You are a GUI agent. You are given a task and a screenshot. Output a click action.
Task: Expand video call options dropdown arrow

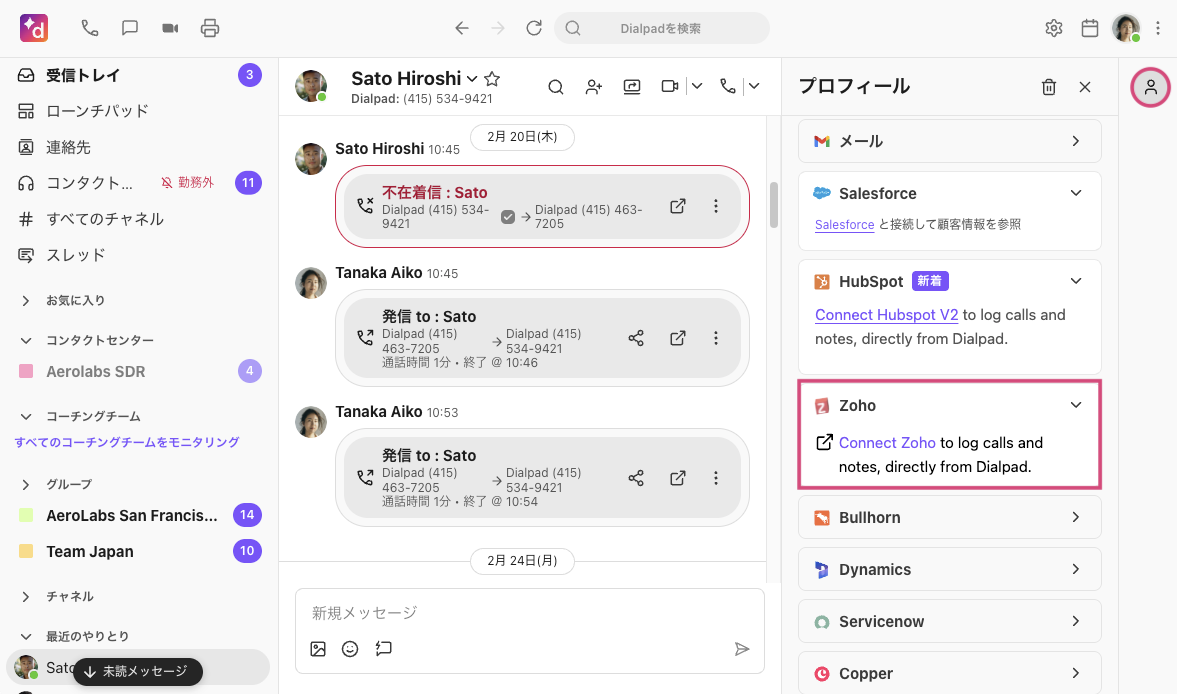click(x=697, y=86)
